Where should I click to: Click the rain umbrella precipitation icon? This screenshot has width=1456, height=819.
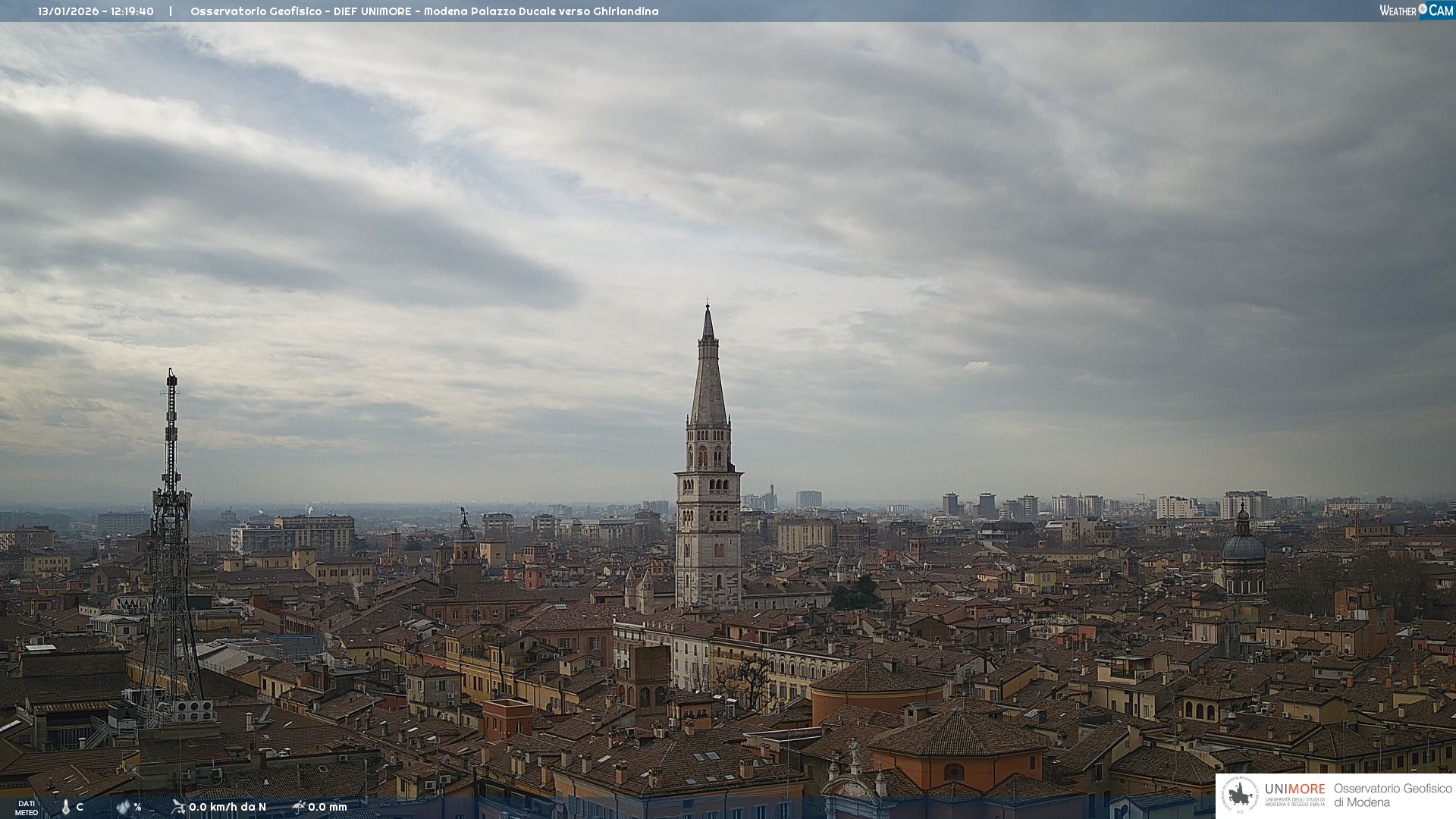pos(298,807)
